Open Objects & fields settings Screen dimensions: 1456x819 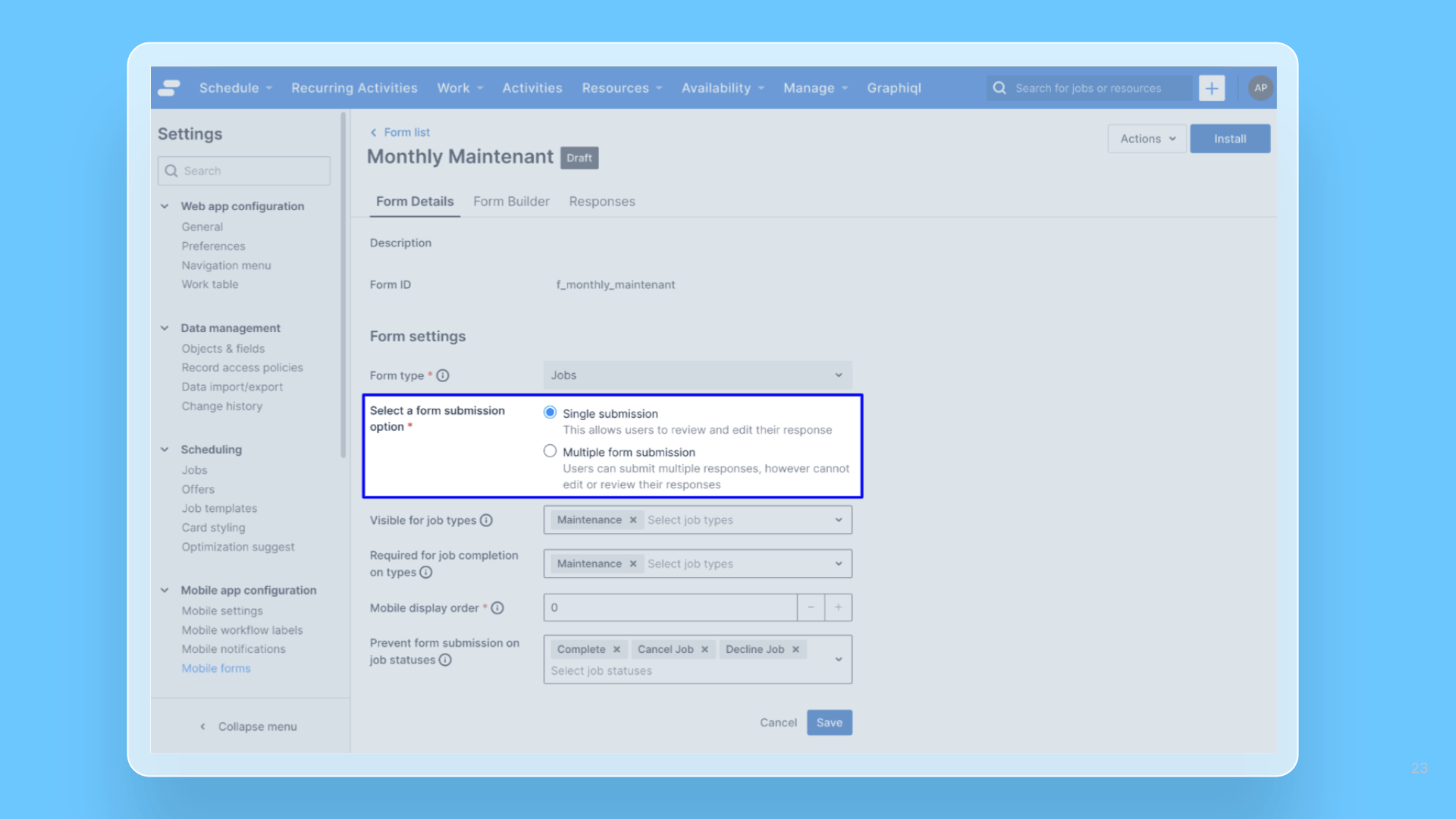coord(224,349)
